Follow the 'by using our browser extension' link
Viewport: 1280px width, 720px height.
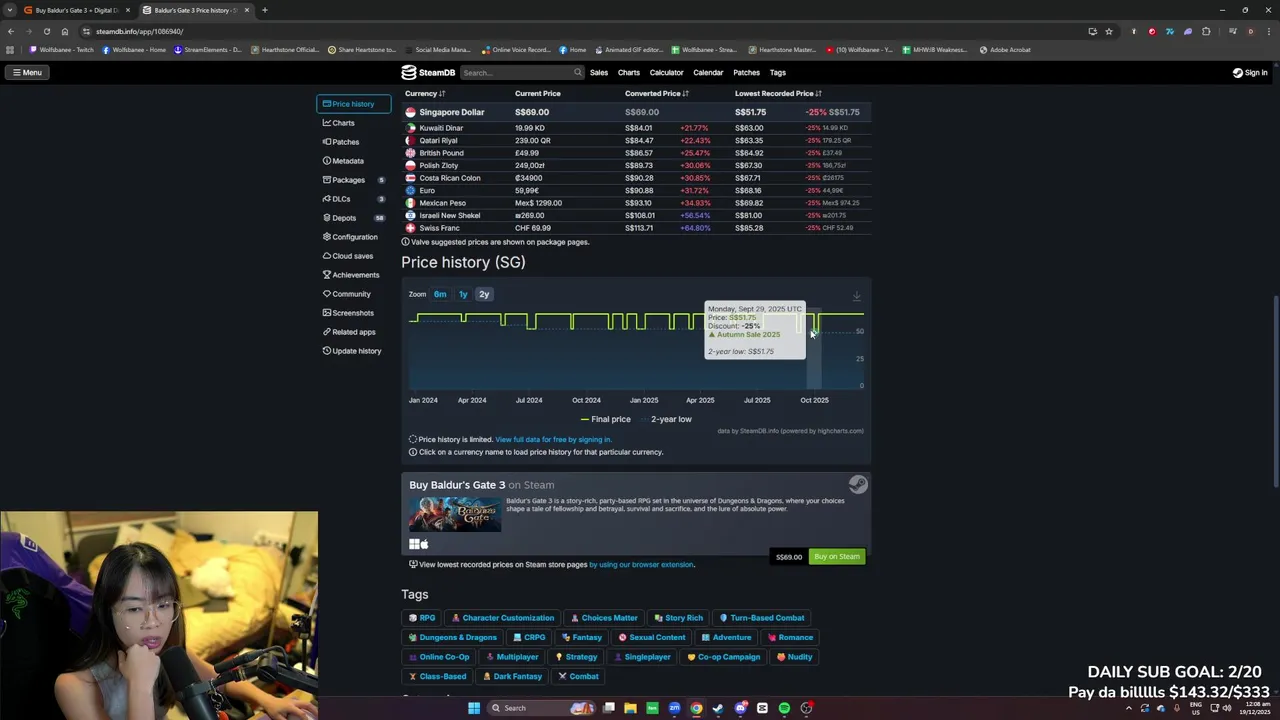coord(641,565)
